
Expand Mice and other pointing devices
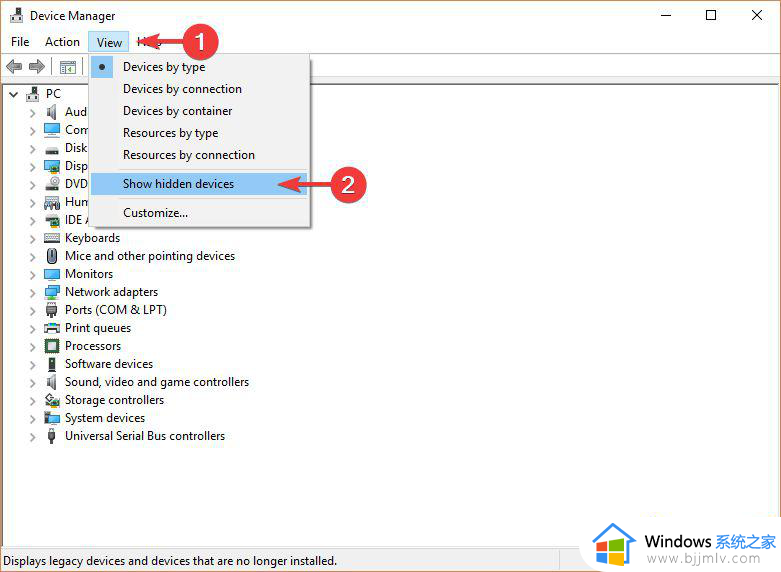[32, 257]
